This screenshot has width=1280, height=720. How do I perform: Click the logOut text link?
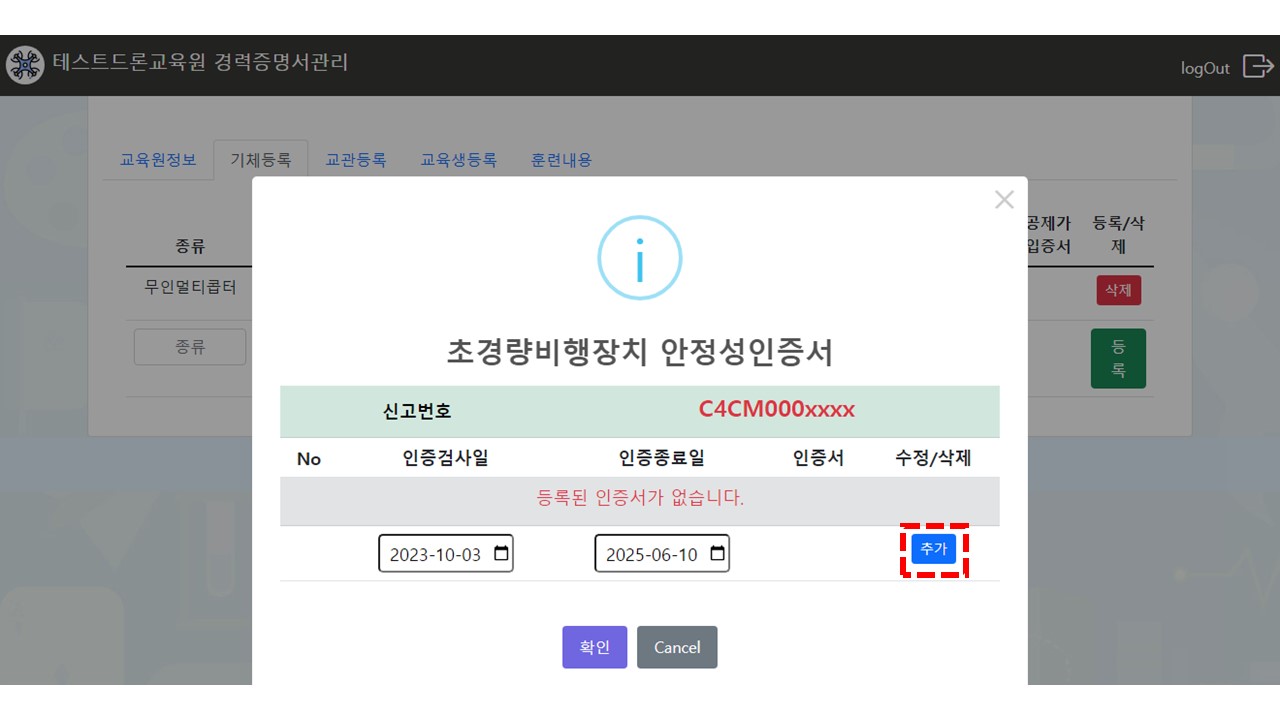click(x=1205, y=68)
